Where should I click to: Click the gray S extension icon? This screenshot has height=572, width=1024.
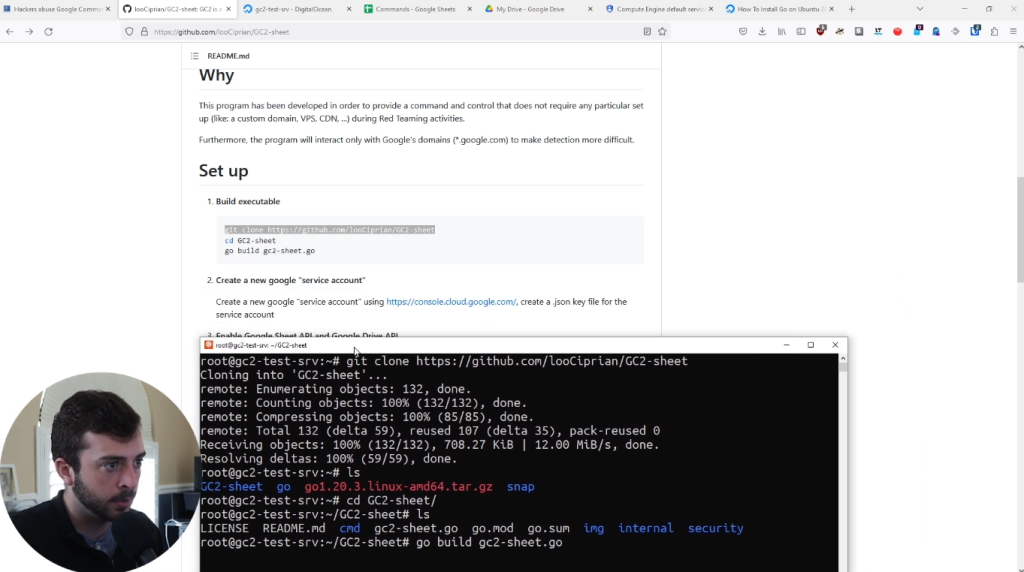click(x=859, y=31)
